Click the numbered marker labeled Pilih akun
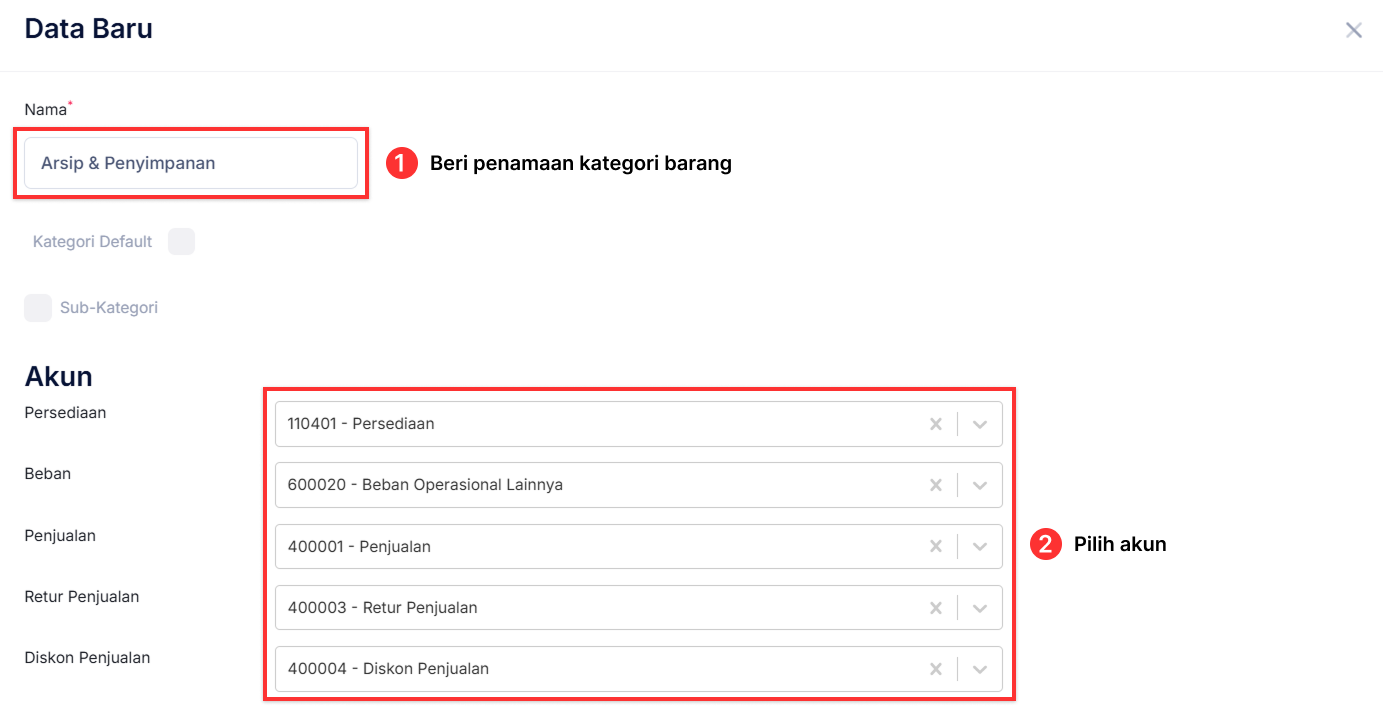This screenshot has width=1383, height=706. 1044,544
